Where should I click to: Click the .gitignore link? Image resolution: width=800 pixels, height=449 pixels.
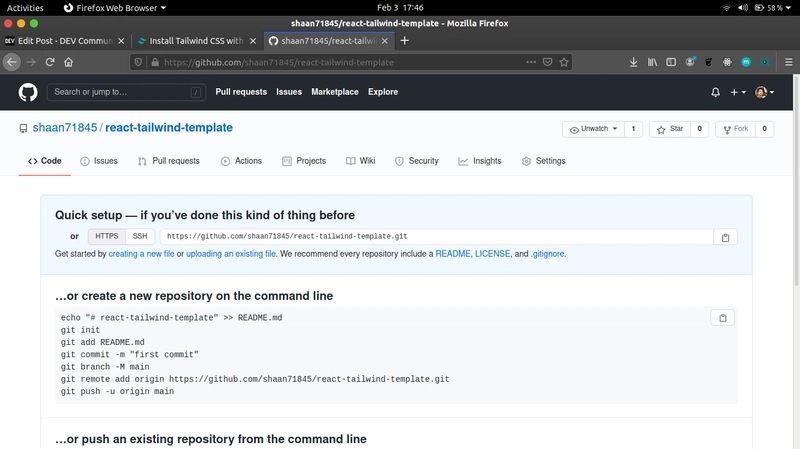(547, 254)
